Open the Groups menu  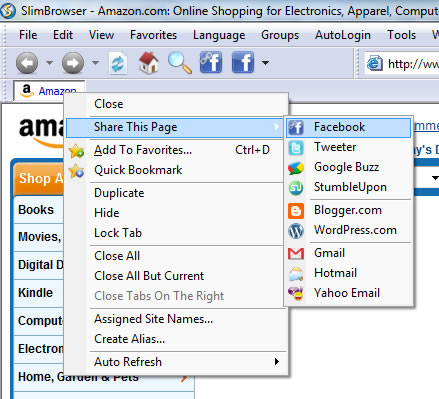[x=280, y=35]
